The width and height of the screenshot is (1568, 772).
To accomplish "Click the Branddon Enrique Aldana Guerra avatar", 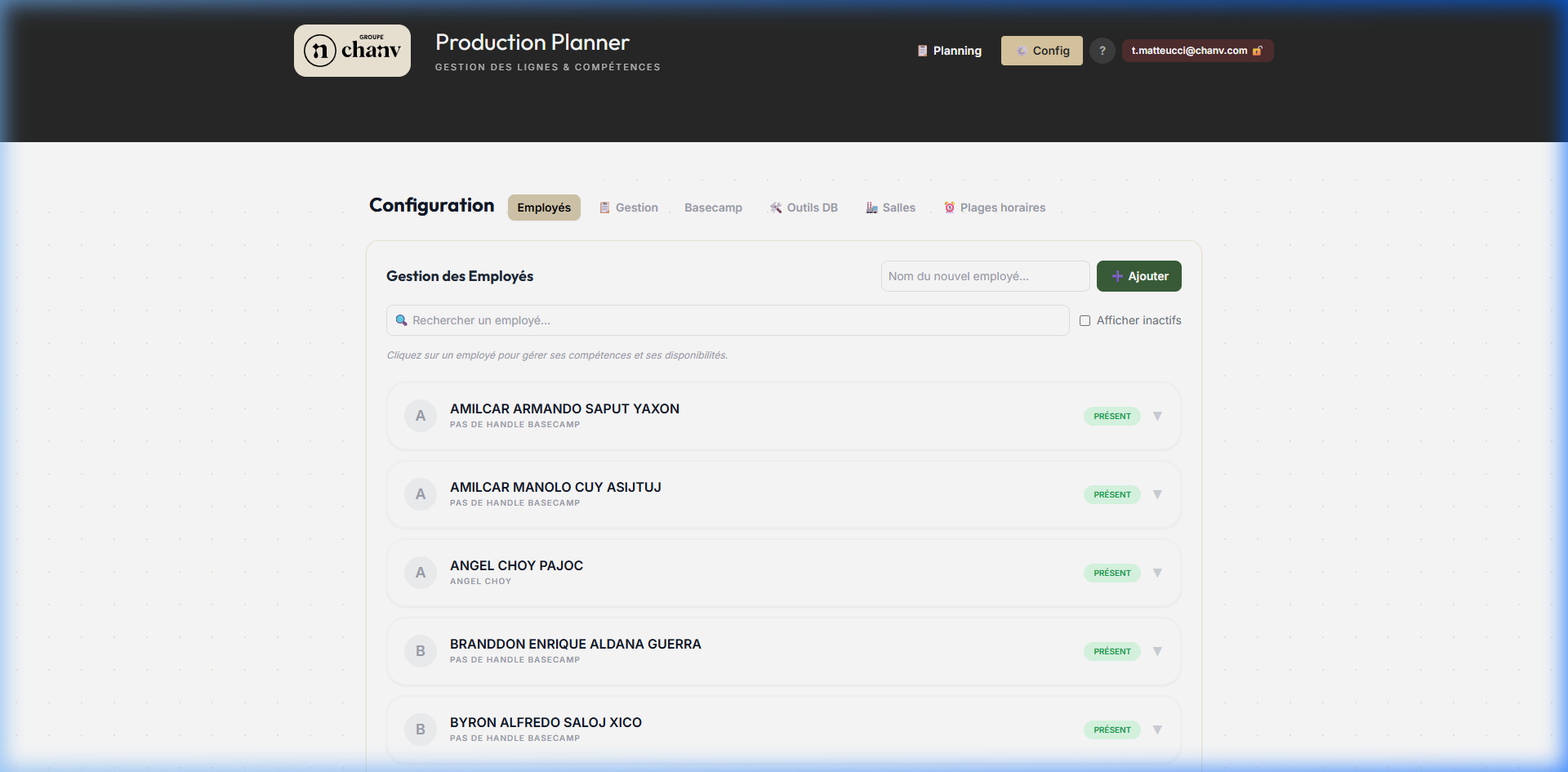I will tap(421, 651).
